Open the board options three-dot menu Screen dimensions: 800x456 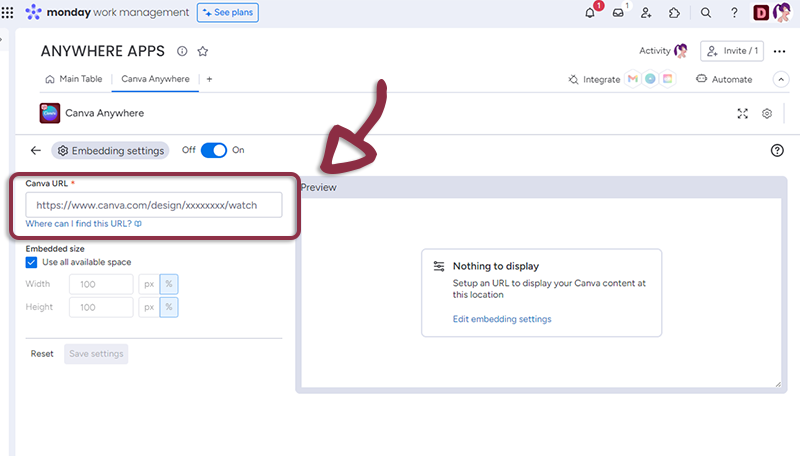click(780, 51)
